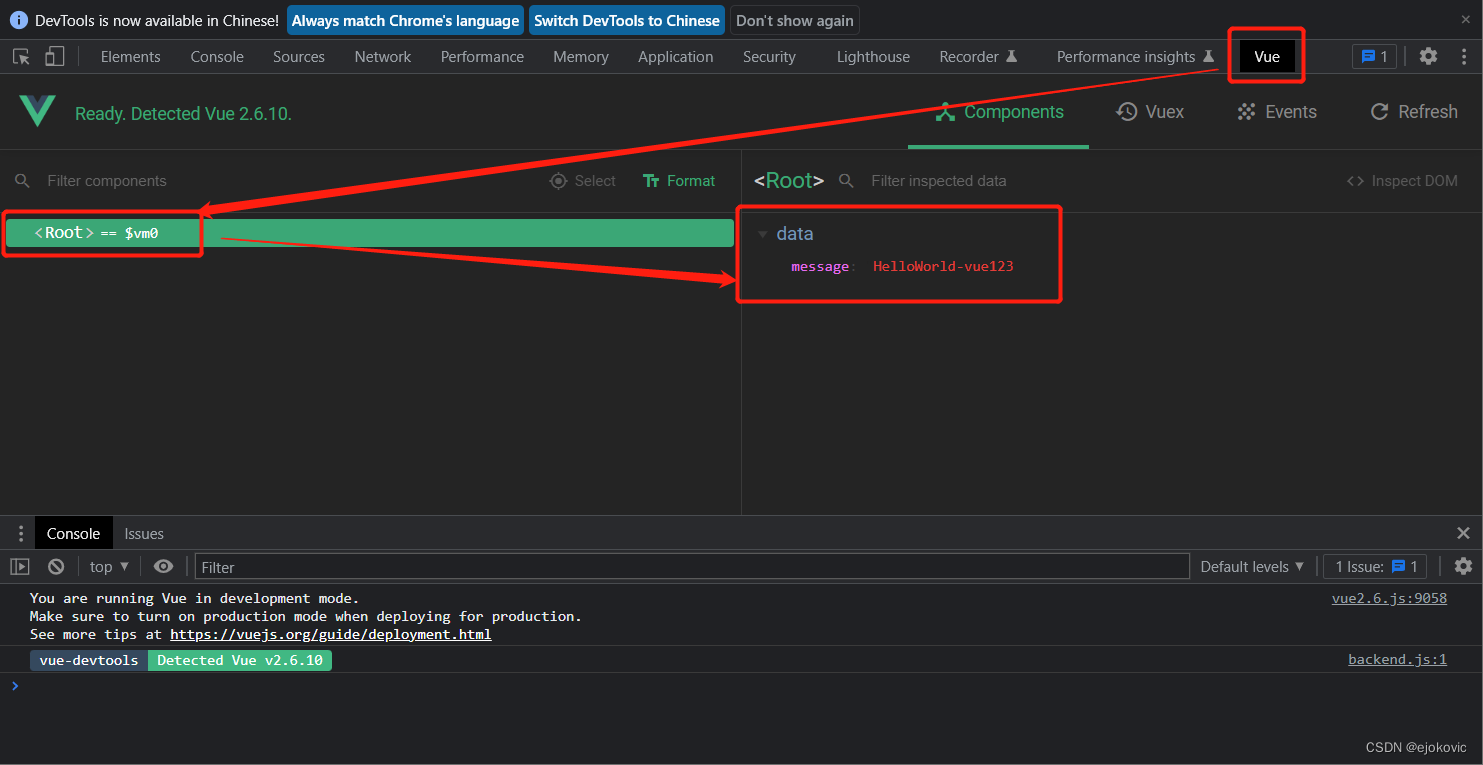Viewport: 1483px width, 765px height.
Task: Open the Sources tab
Action: 299,57
